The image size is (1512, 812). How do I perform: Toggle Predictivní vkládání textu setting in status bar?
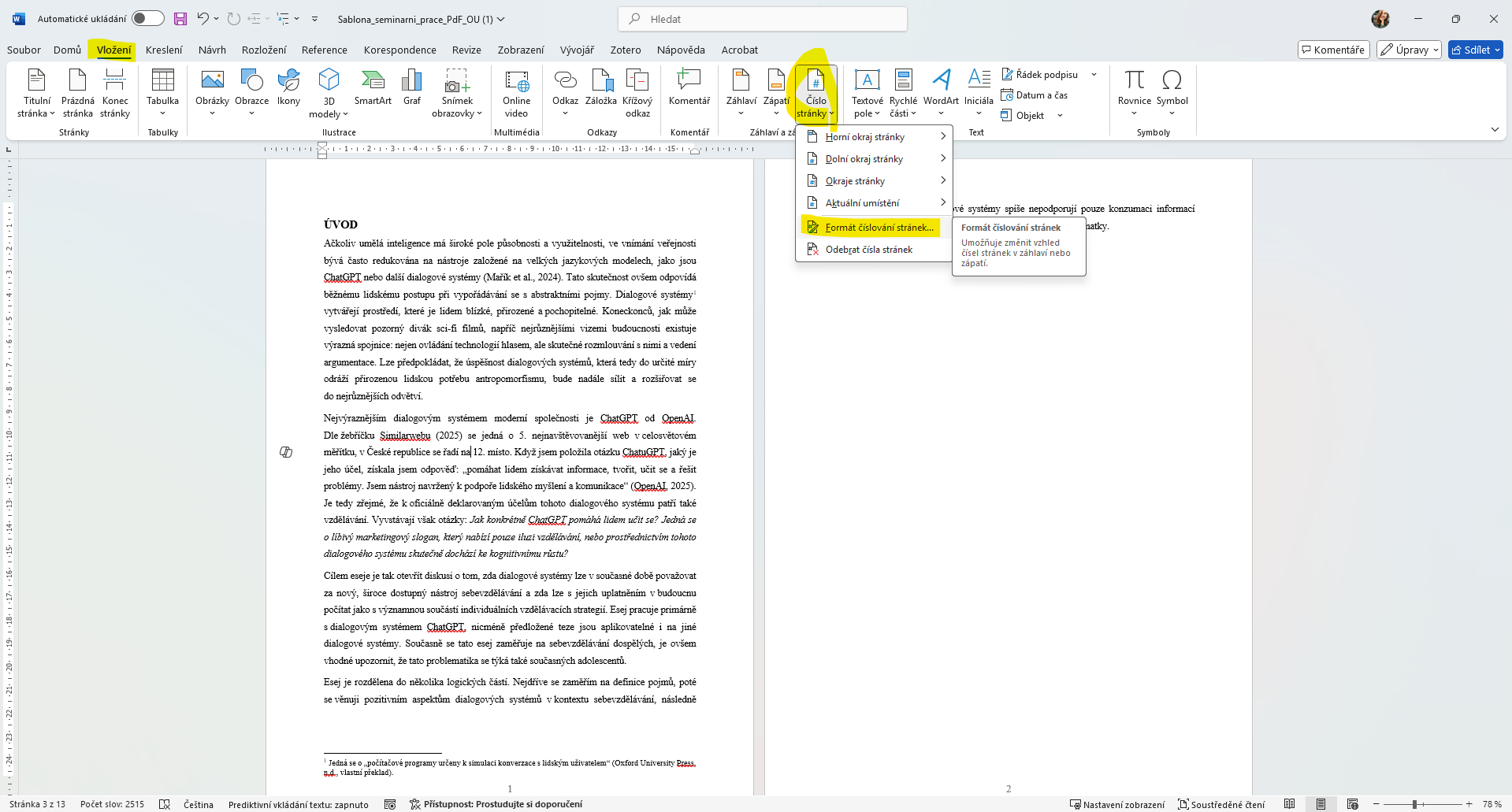pyautogui.click(x=298, y=804)
